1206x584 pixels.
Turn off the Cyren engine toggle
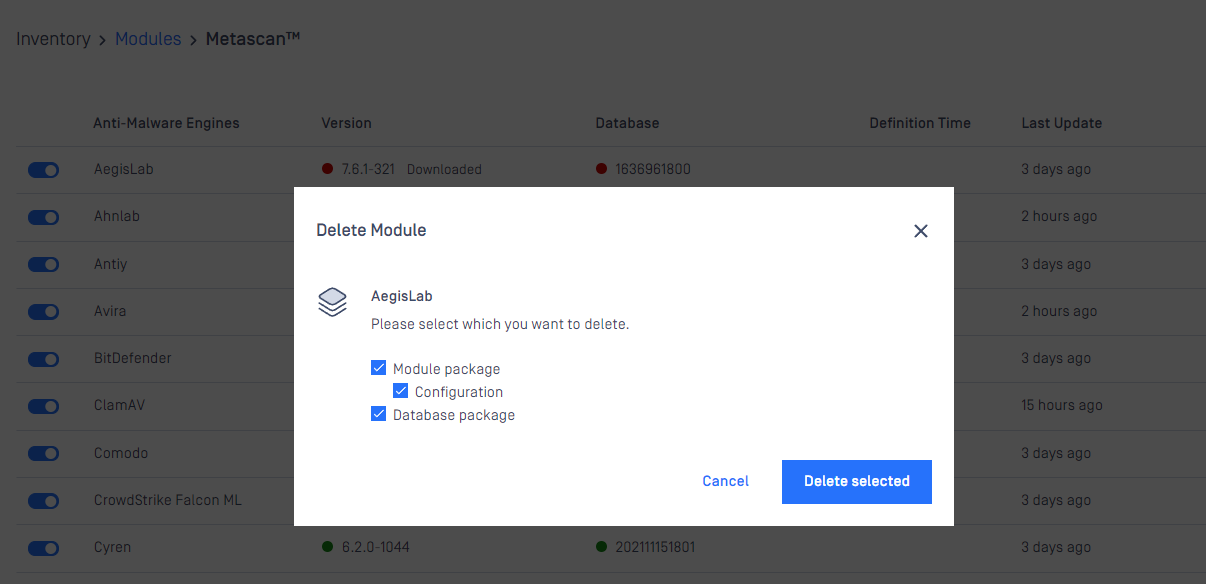click(x=43, y=548)
